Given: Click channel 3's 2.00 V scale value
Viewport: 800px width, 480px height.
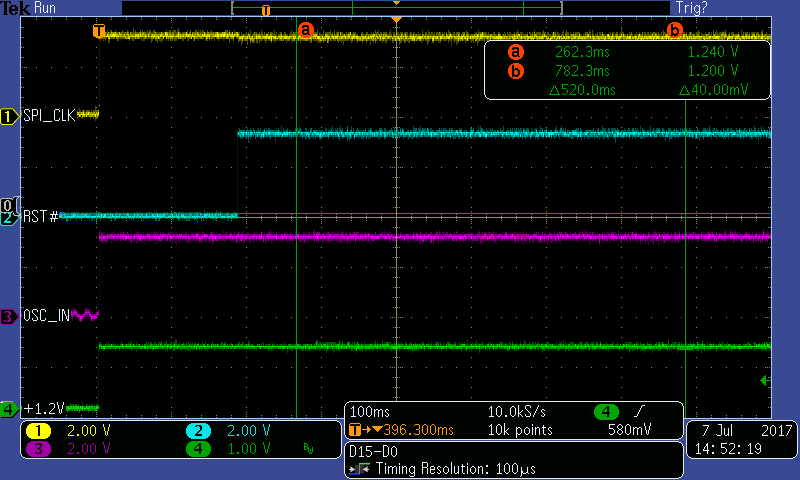Looking at the screenshot, I should (89, 449).
